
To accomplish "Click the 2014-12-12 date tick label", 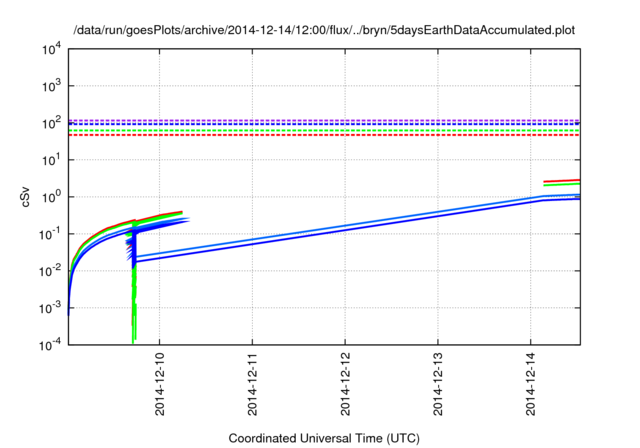I will (x=345, y=384).
